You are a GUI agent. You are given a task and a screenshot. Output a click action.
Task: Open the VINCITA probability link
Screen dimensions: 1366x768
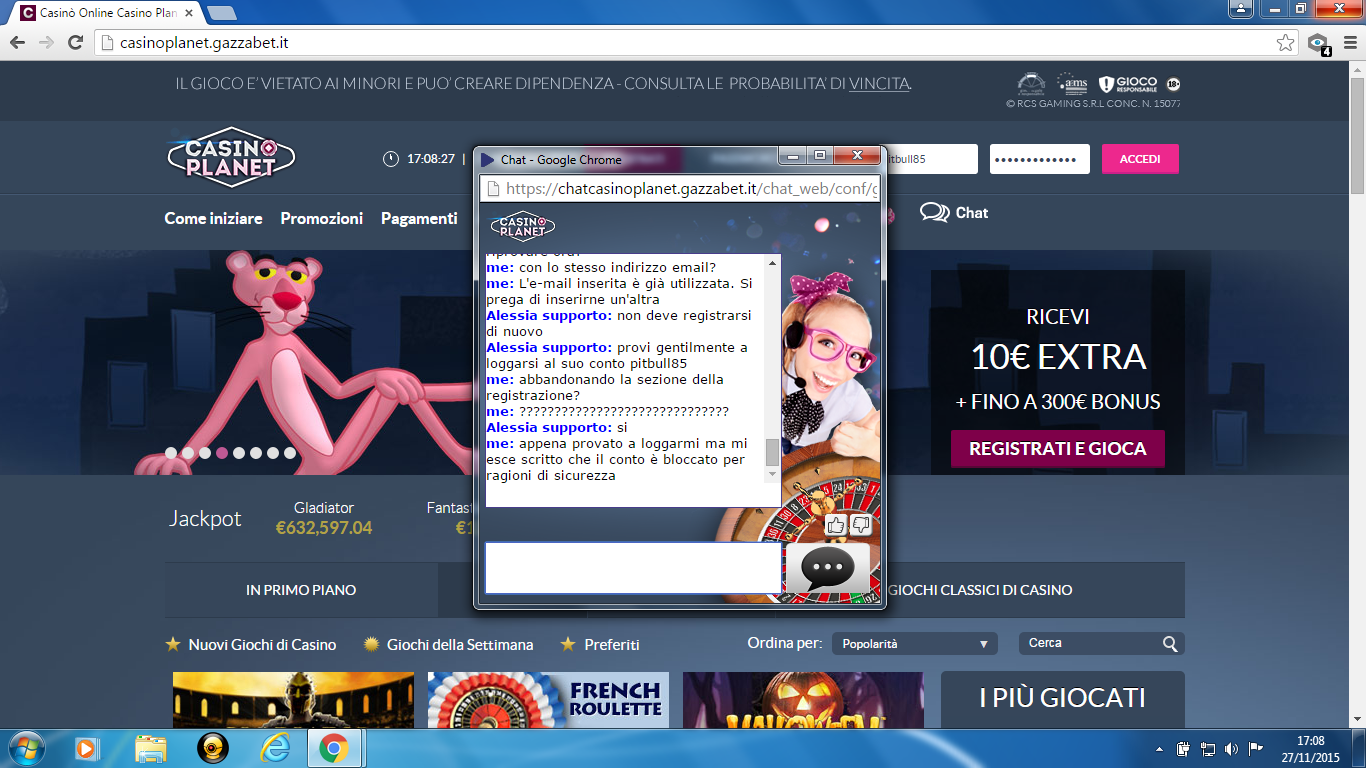pyautogui.click(x=880, y=83)
